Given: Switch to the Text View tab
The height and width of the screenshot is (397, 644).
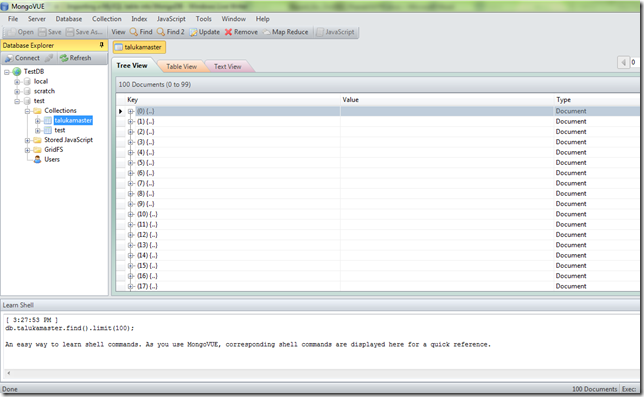Looking at the screenshot, I should tap(228, 67).
